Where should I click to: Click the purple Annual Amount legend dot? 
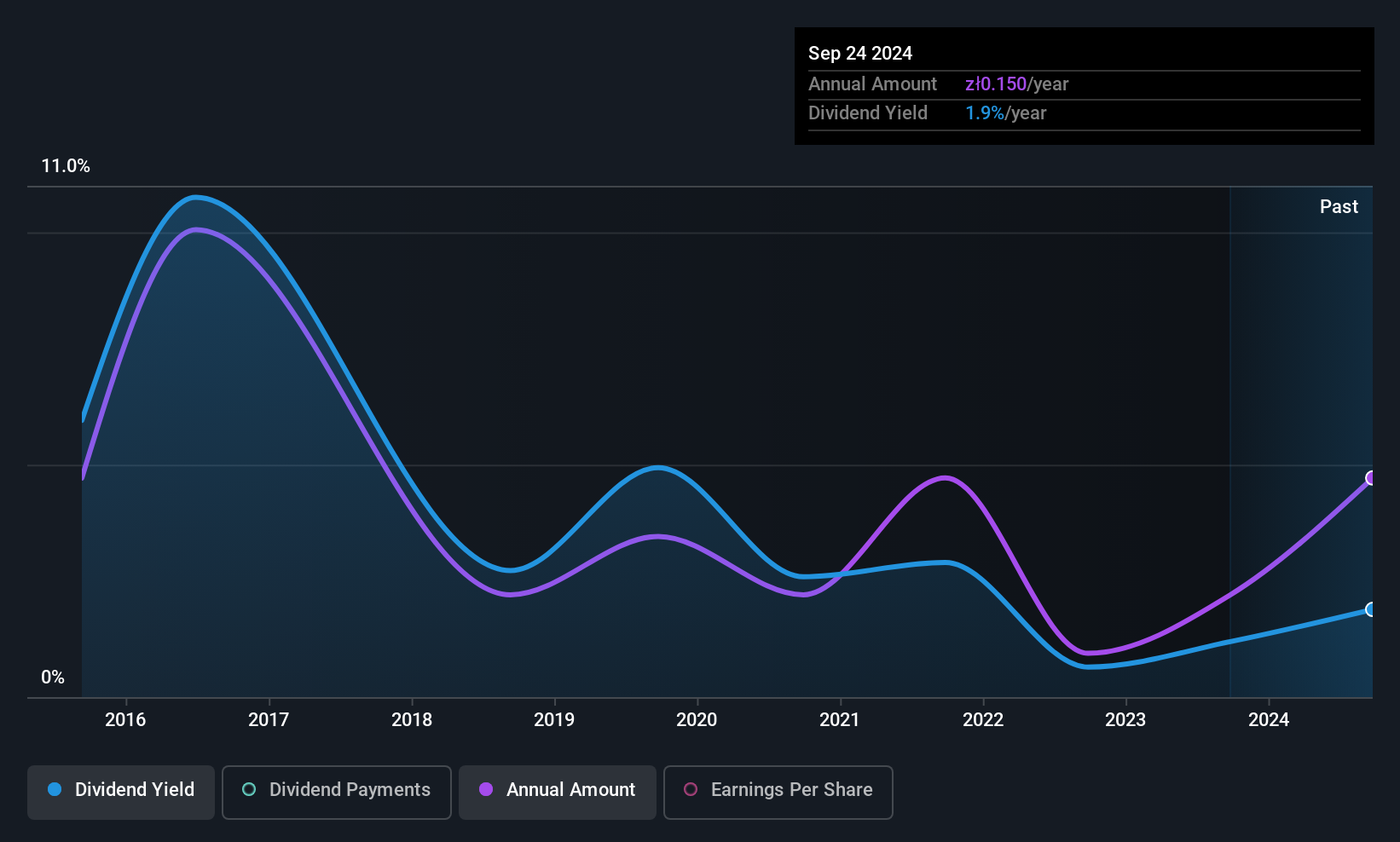point(486,789)
